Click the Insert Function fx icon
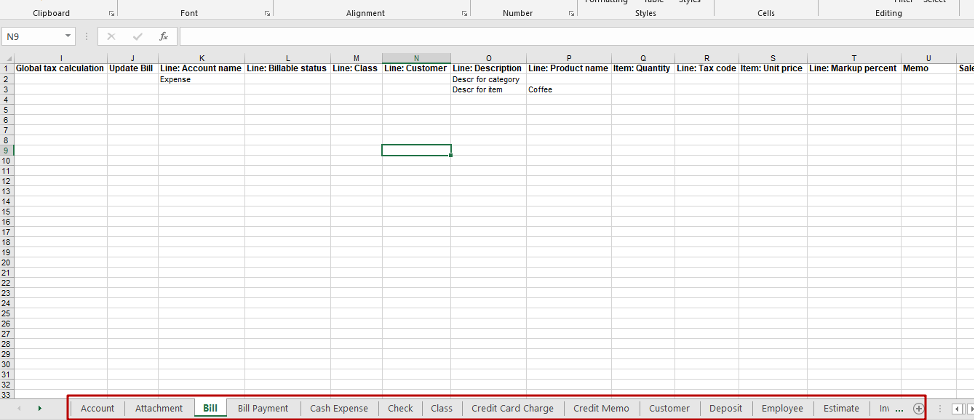This screenshot has height=420, width=974. (163, 37)
